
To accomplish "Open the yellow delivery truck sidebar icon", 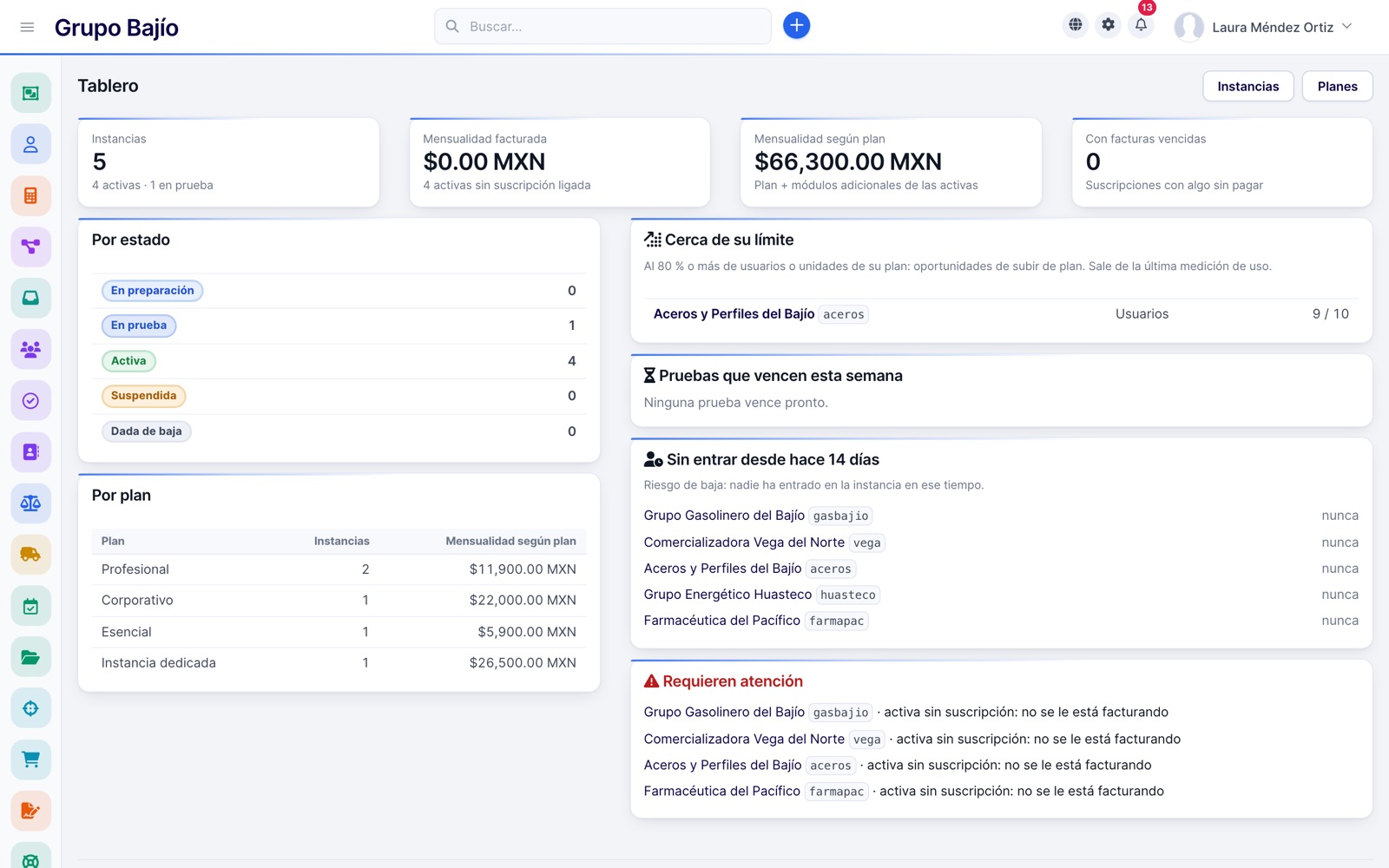I will [x=30, y=554].
